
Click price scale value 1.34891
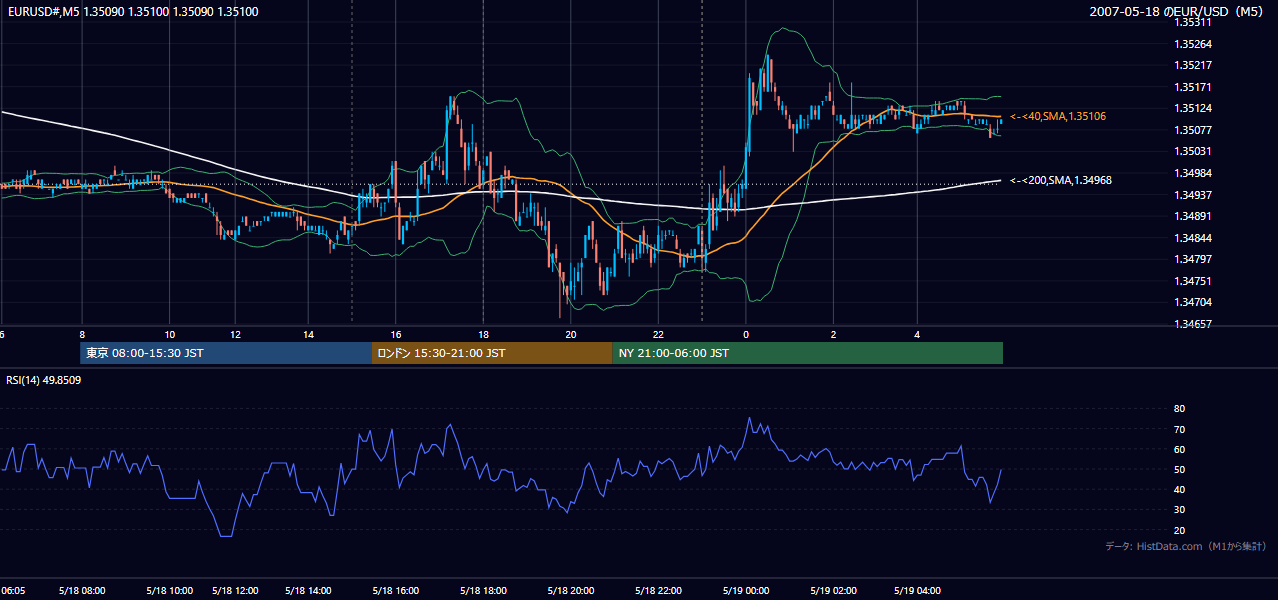tap(1193, 216)
